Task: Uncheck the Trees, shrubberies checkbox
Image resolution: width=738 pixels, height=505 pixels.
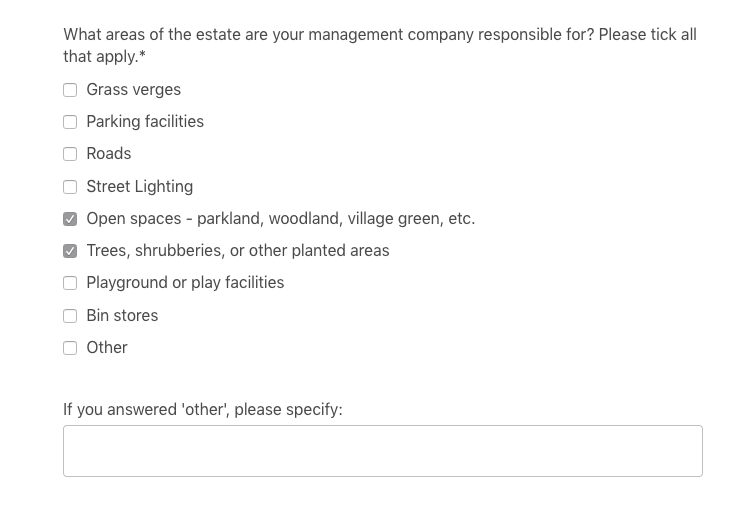Action: click(70, 251)
